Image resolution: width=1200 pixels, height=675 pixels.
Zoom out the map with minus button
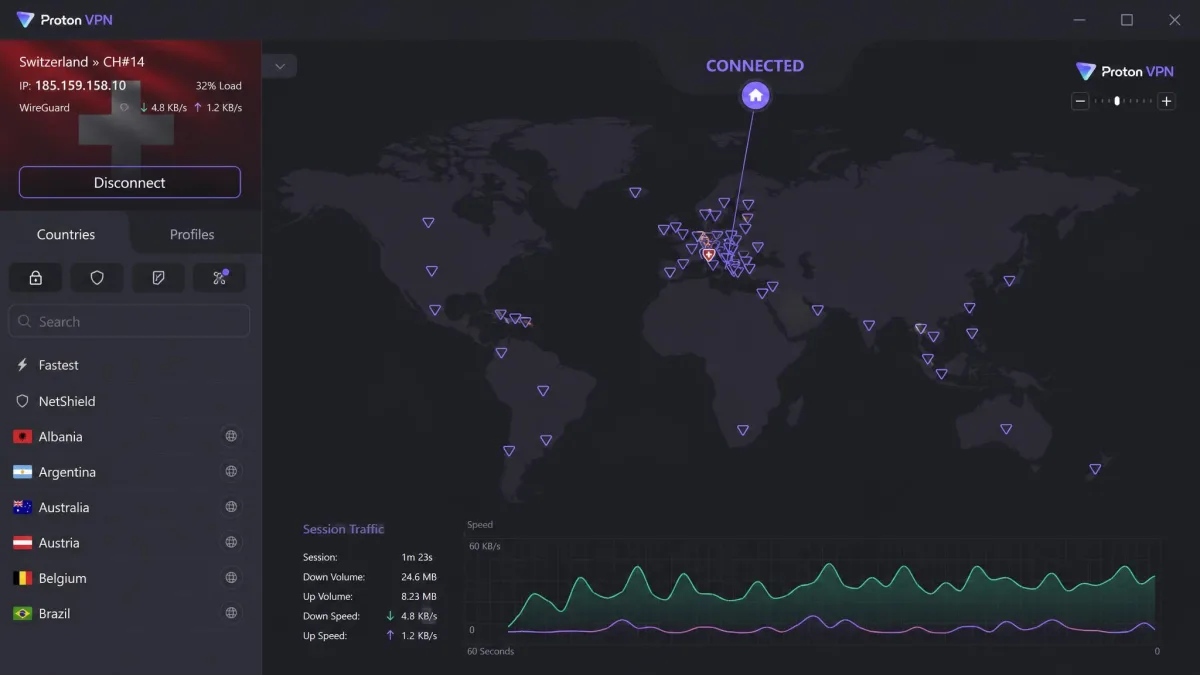point(1080,101)
